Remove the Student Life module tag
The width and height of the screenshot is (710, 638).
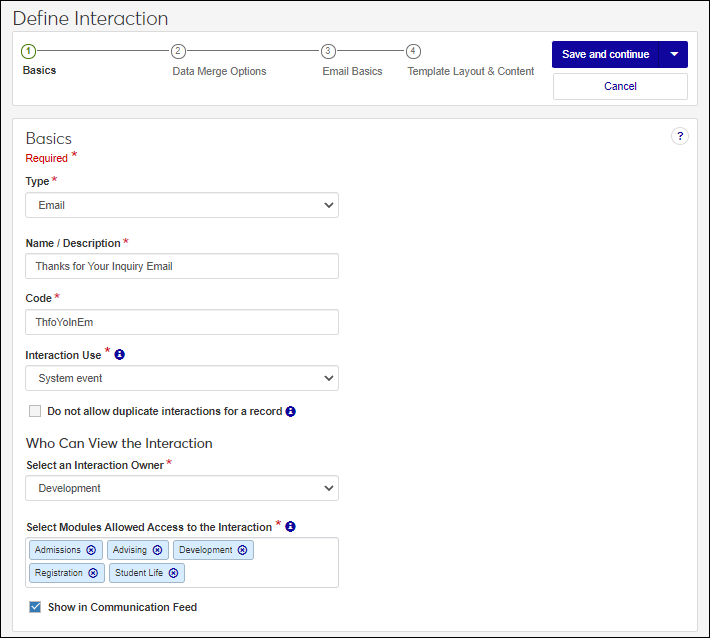173,573
